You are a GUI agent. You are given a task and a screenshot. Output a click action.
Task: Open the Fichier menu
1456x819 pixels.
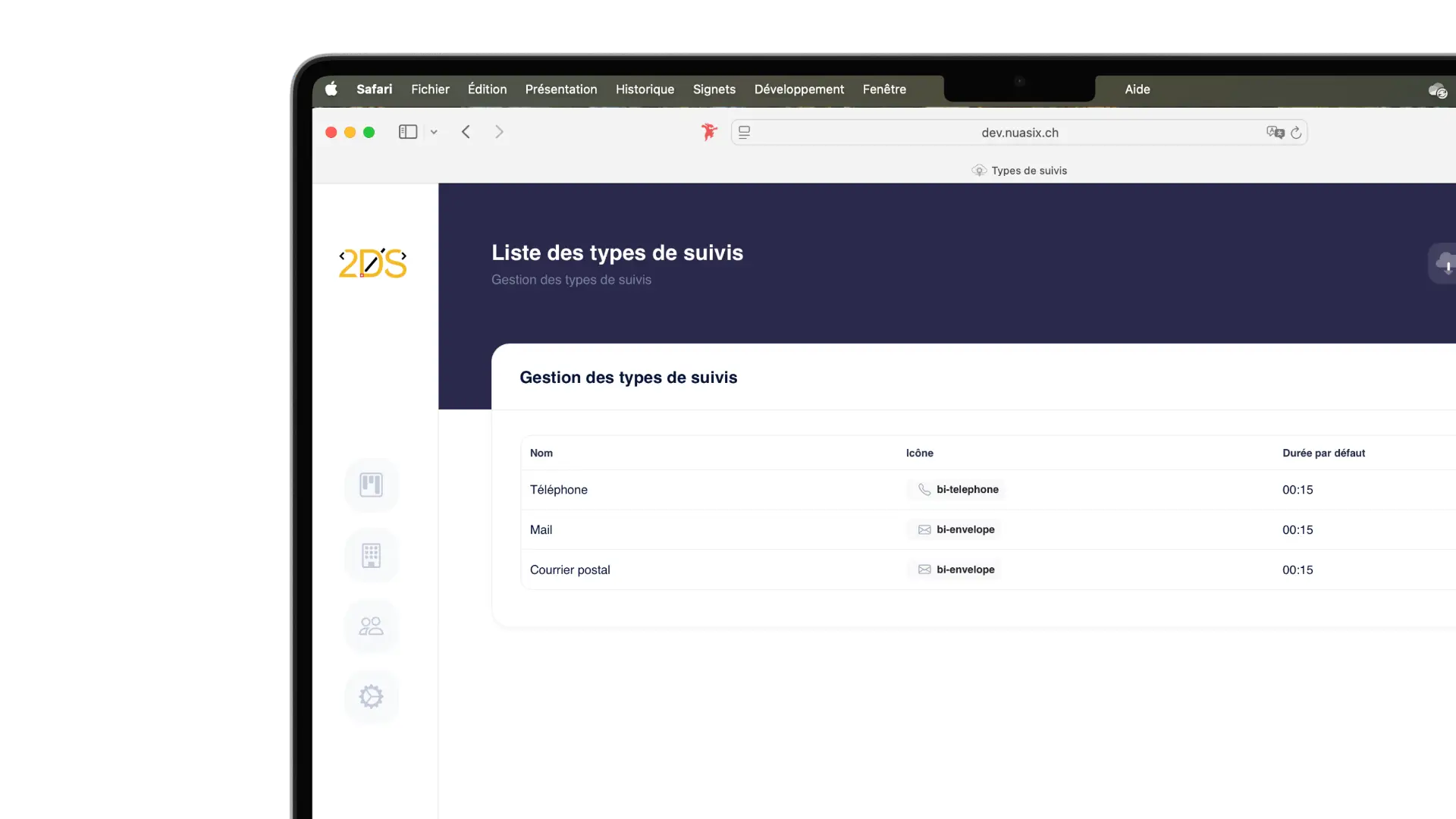point(430,89)
